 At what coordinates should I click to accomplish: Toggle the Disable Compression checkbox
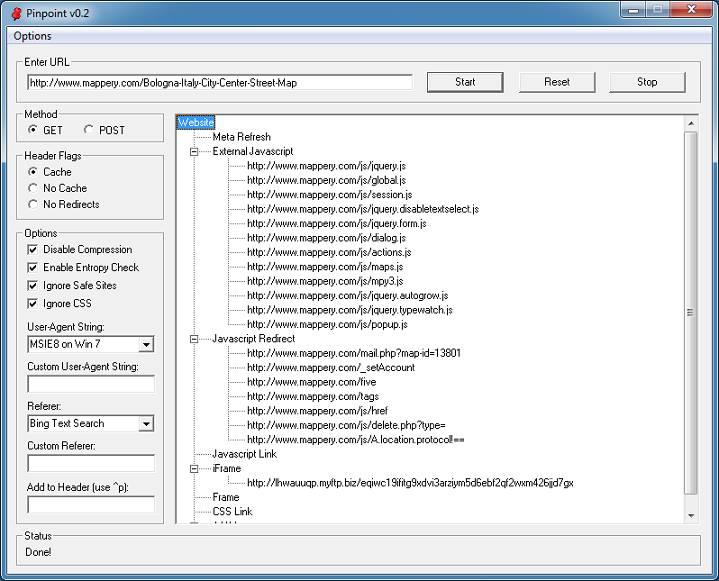click(x=33, y=250)
